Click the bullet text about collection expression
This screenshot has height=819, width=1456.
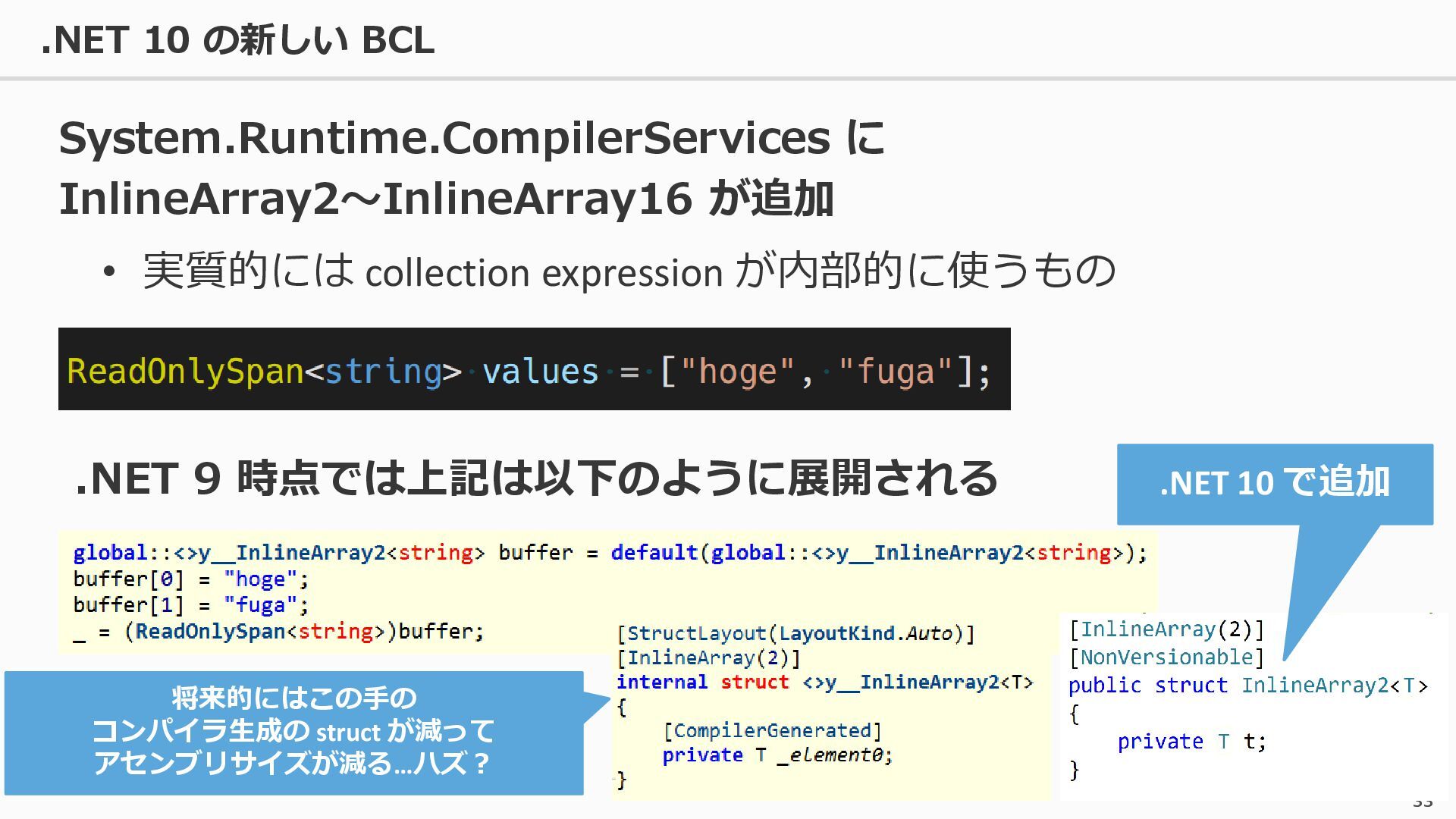coord(629,271)
